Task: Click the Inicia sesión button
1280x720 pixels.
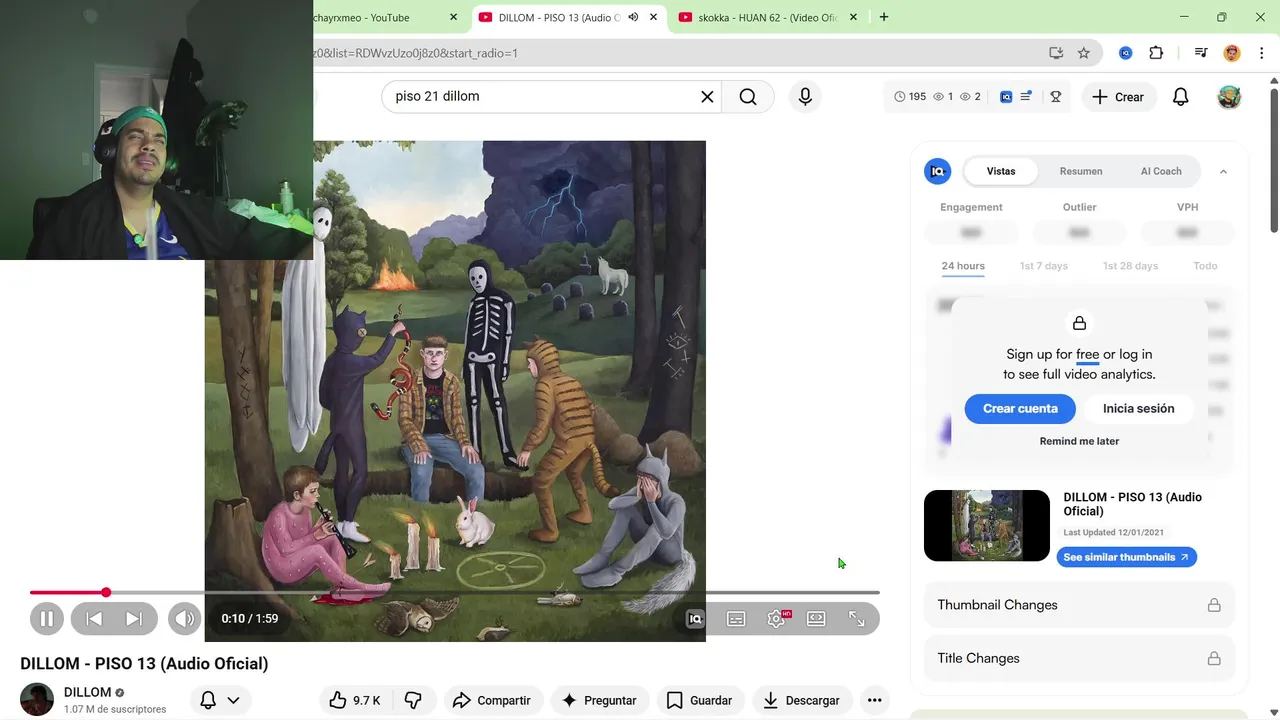Action: pyautogui.click(x=1139, y=408)
